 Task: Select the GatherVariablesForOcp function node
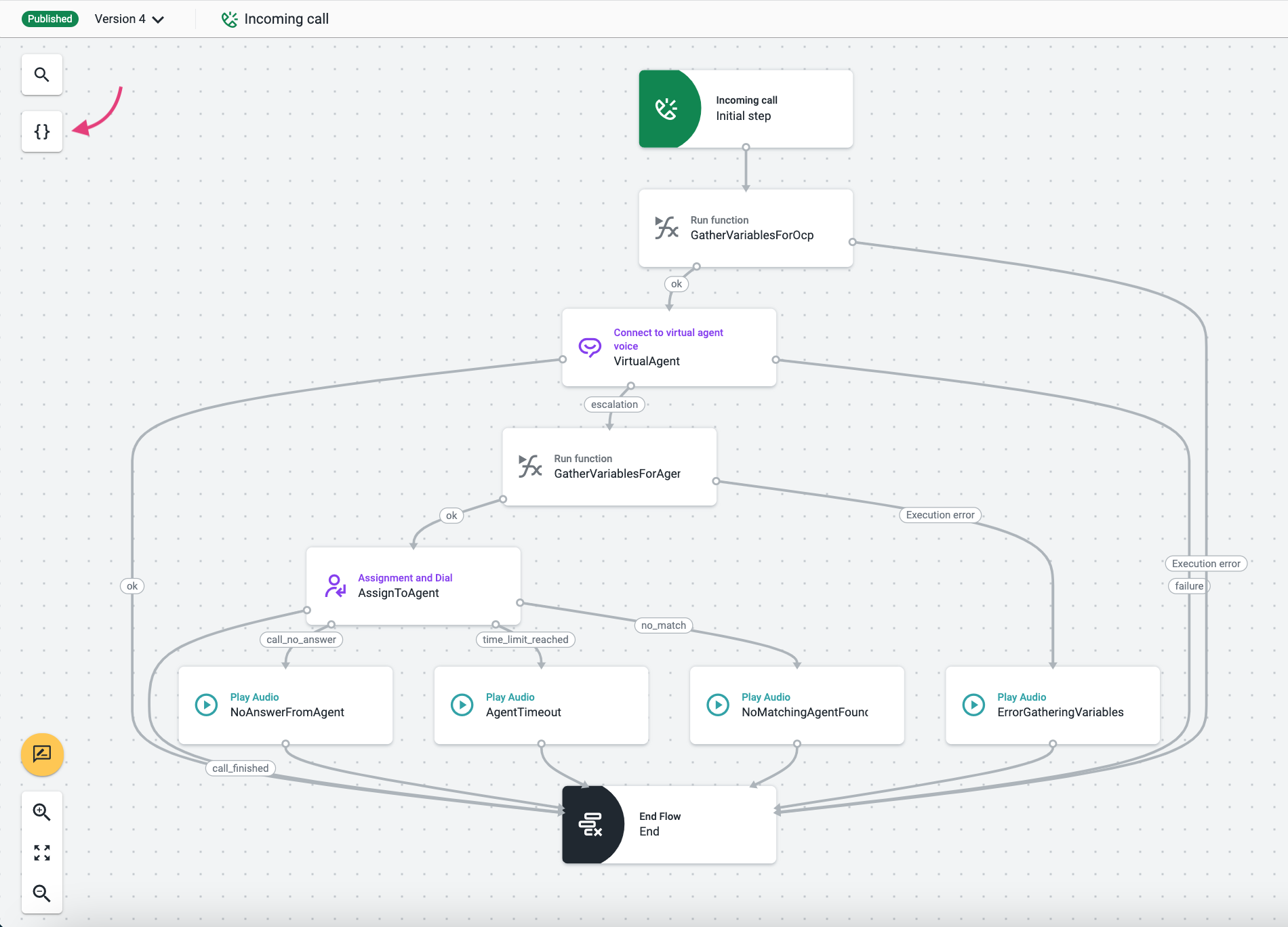(x=746, y=228)
